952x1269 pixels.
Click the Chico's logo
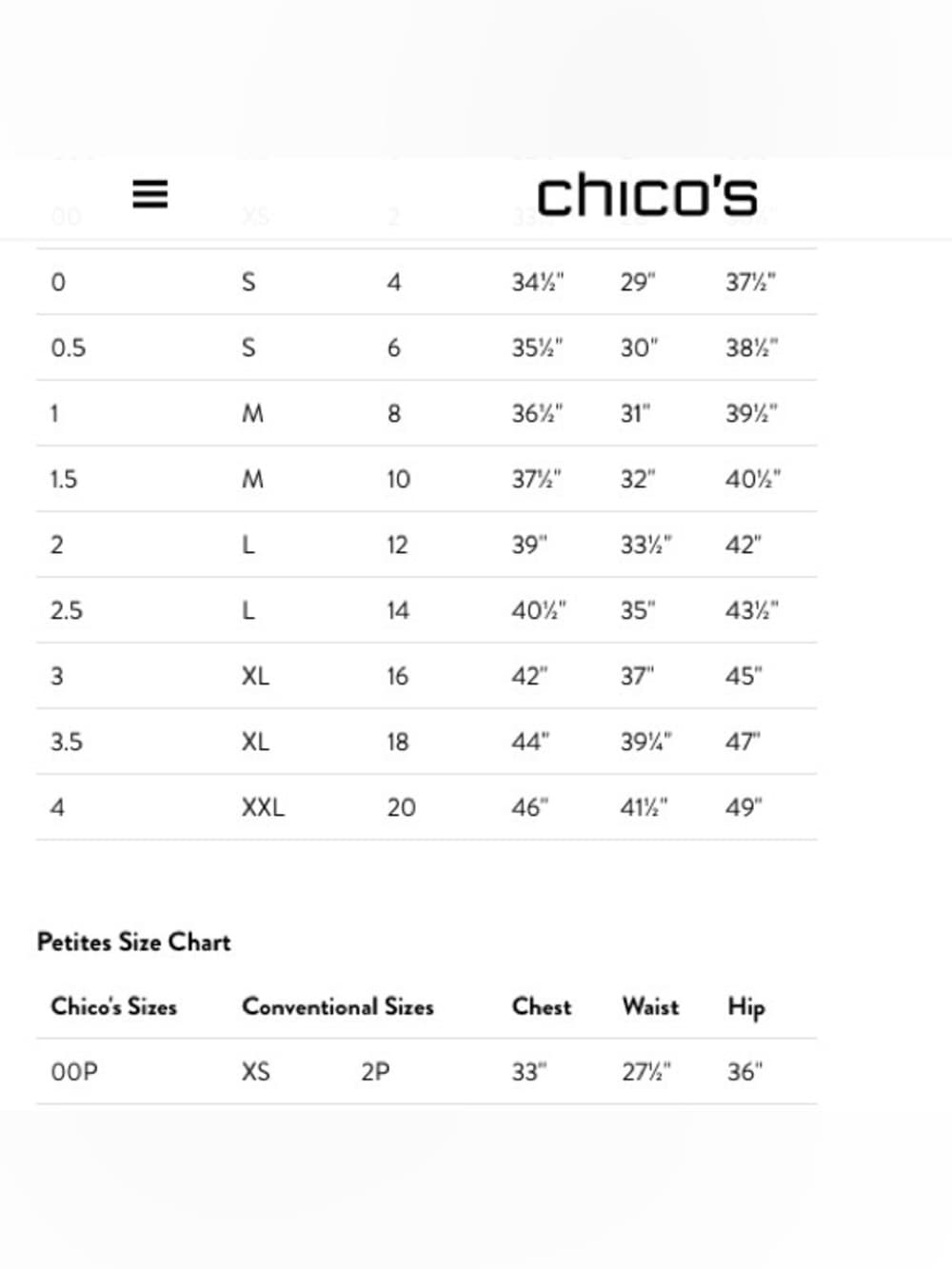click(x=647, y=196)
